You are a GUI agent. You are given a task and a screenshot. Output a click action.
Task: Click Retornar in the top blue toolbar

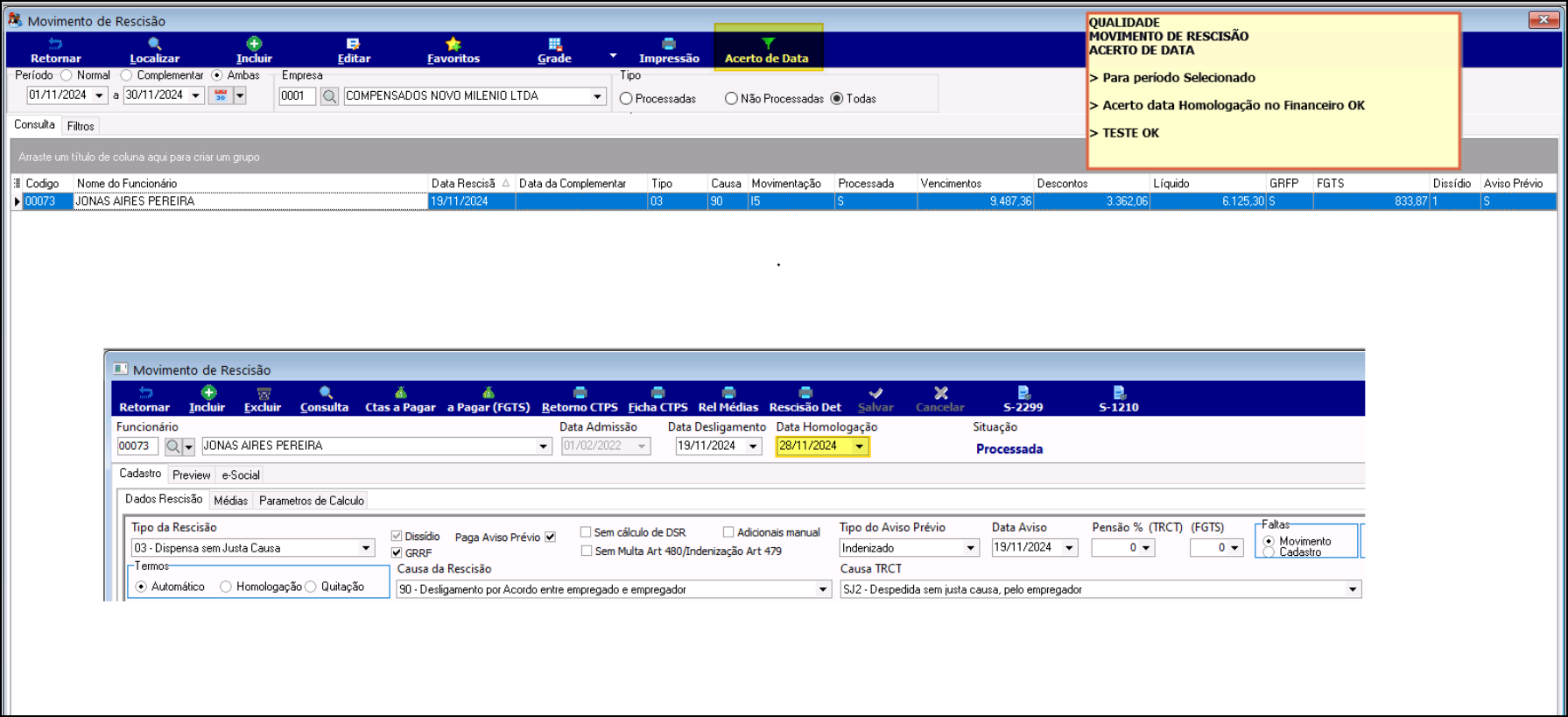(55, 51)
